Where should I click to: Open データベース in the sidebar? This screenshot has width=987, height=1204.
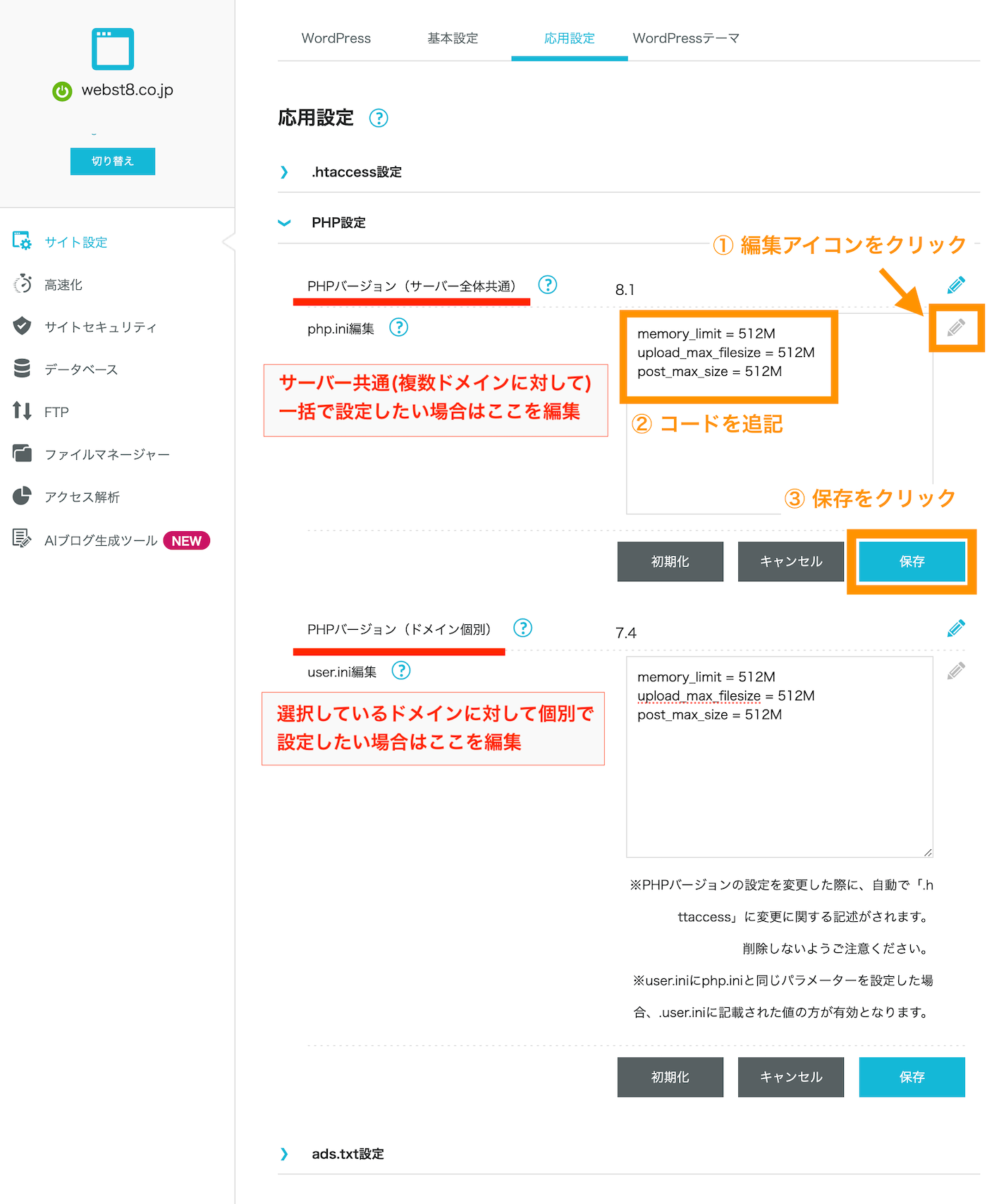[x=81, y=369]
